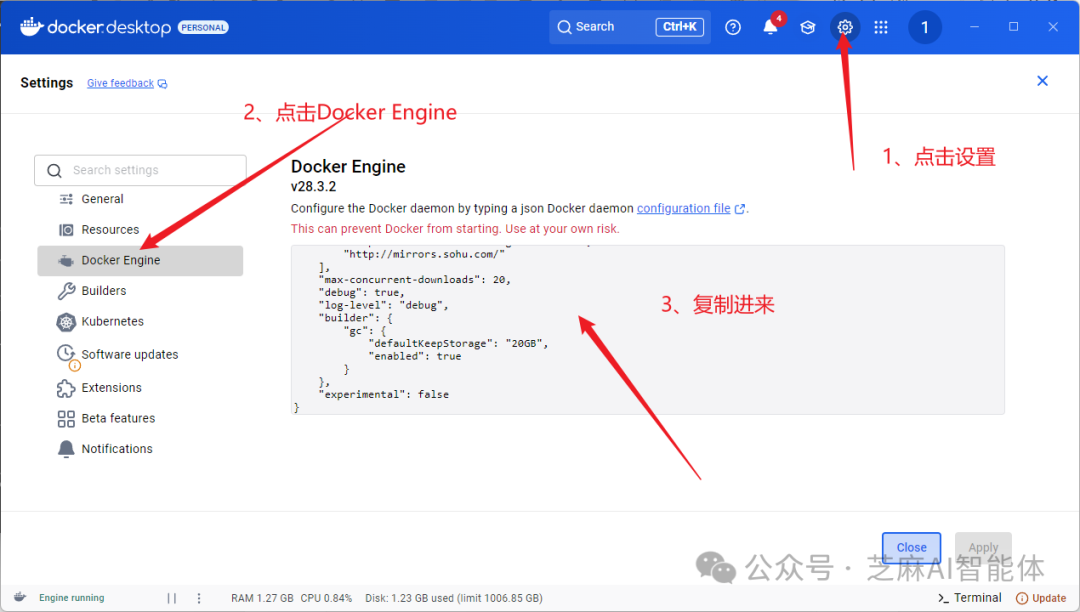The width and height of the screenshot is (1080, 612).
Task: Open the help question-mark icon
Action: click(733, 27)
